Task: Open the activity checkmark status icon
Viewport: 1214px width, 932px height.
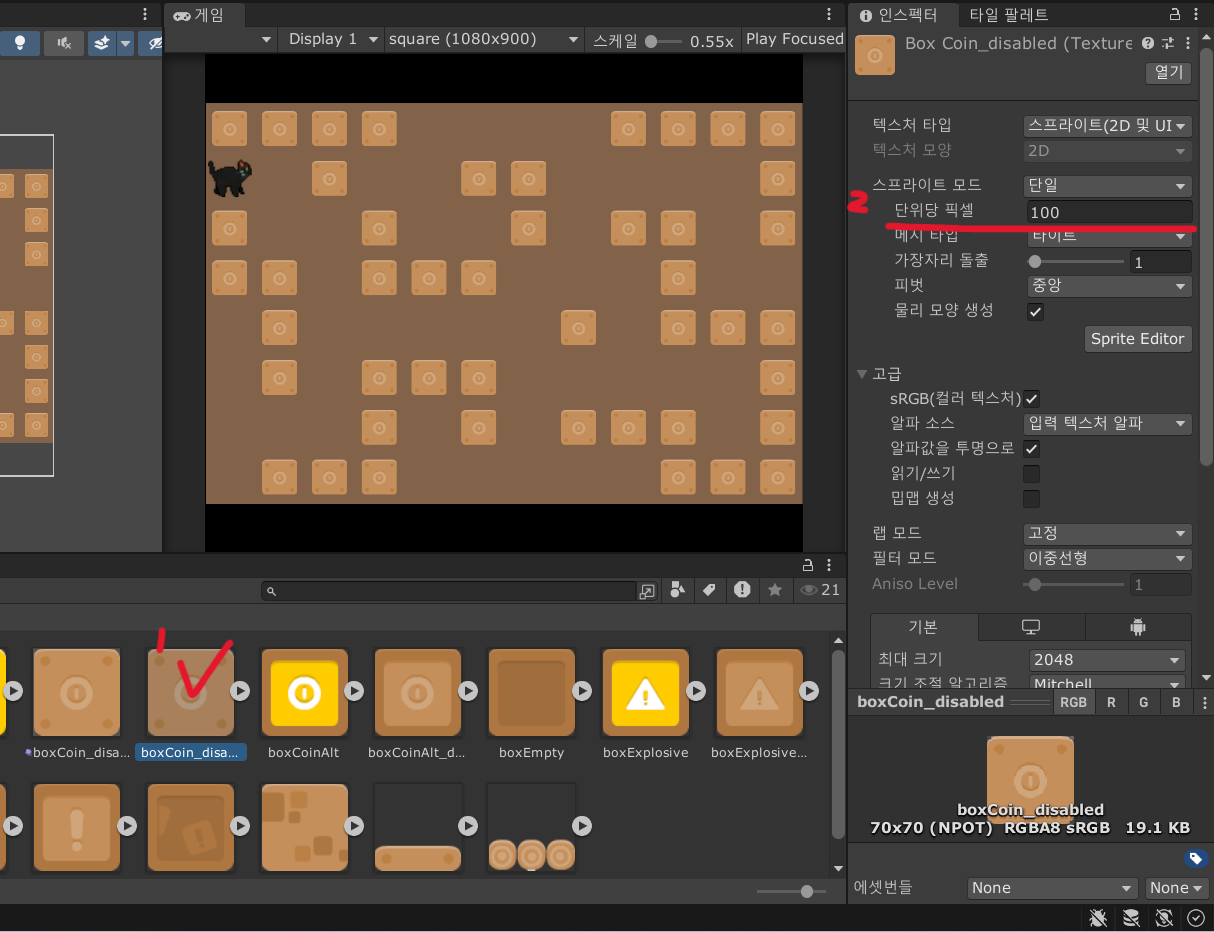Action: point(1196,917)
